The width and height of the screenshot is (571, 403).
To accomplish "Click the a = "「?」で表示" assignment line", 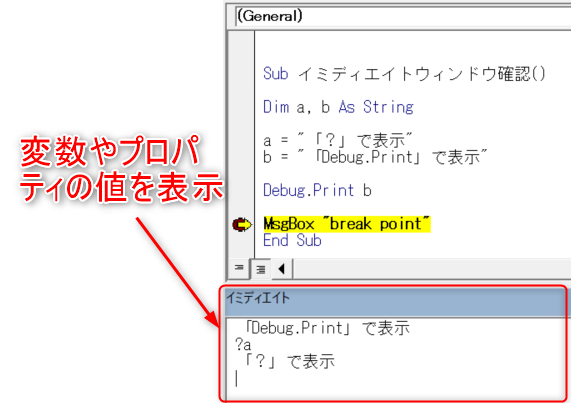I will tap(338, 140).
